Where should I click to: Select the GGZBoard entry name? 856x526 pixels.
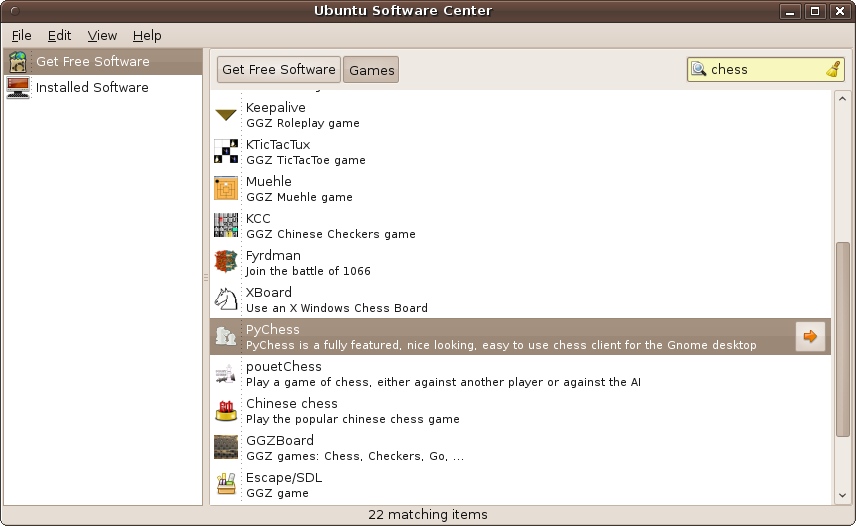pos(280,440)
